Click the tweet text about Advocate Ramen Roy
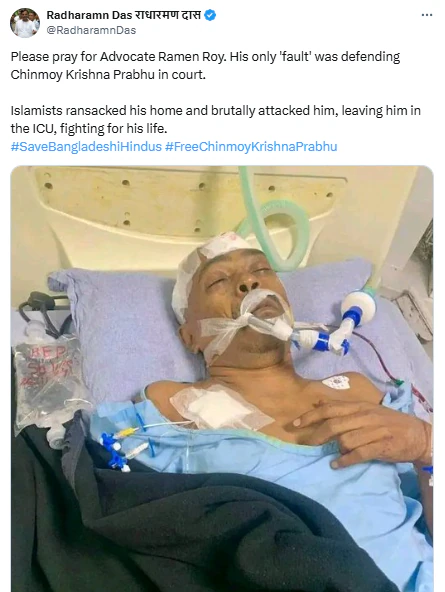This screenshot has height=592, width=445. pos(205,65)
